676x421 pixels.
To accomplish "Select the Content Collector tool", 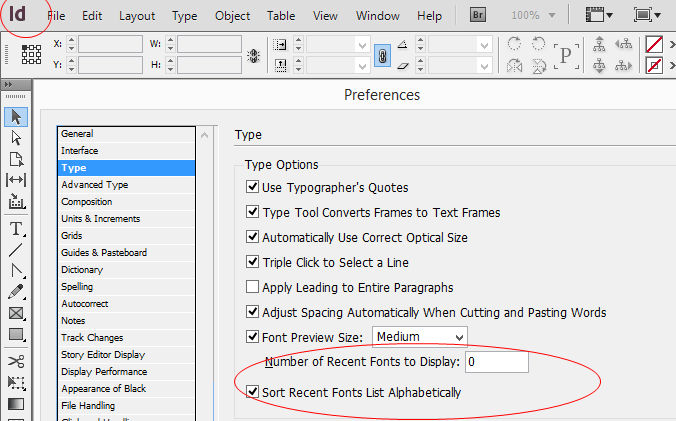I will (16, 201).
